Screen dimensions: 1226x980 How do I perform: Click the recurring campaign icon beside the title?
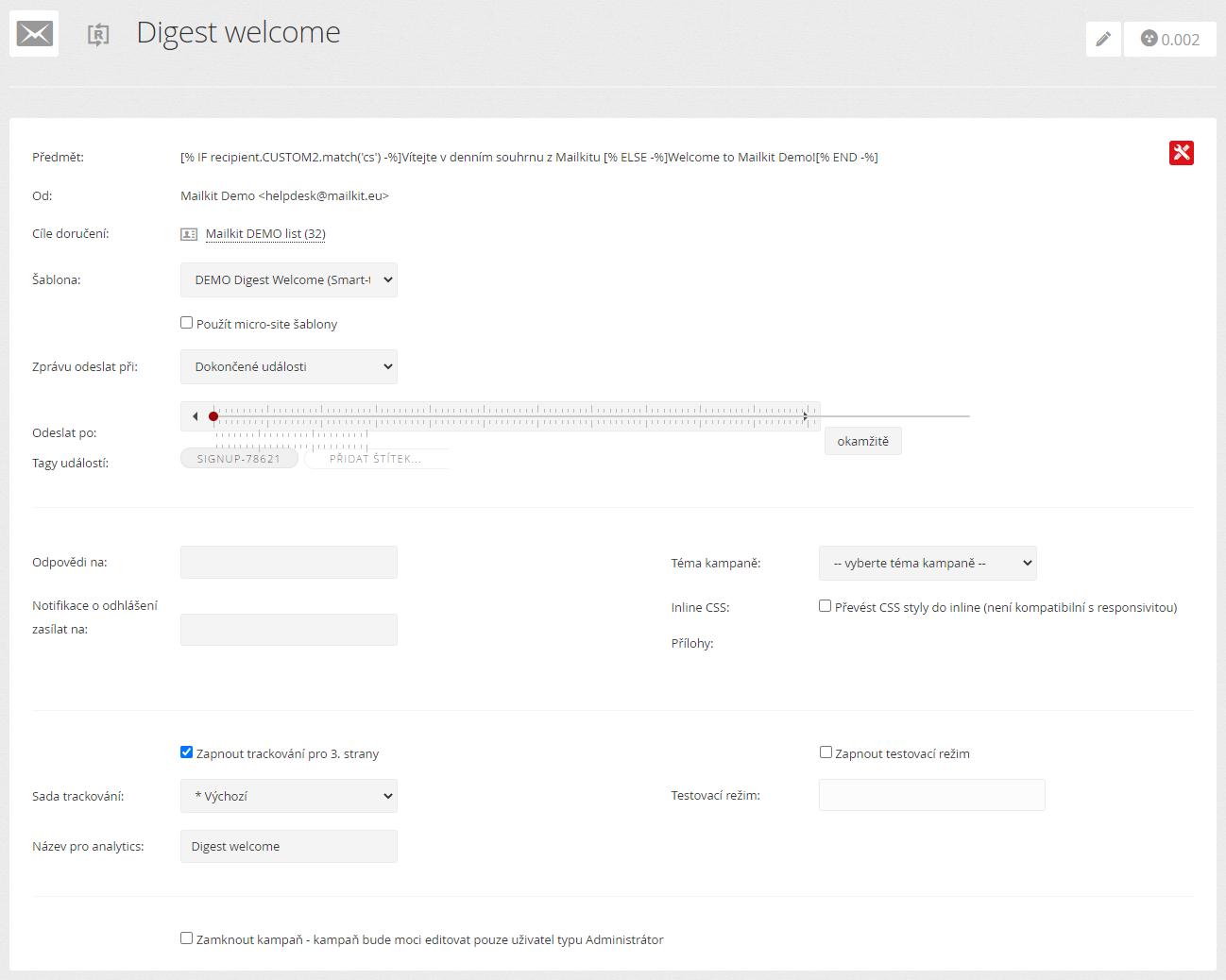(x=98, y=35)
